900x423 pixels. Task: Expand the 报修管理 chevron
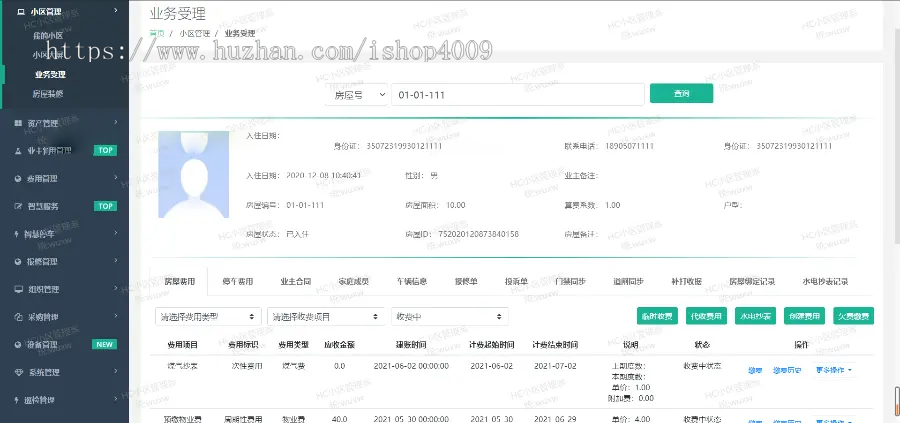click(x=116, y=261)
